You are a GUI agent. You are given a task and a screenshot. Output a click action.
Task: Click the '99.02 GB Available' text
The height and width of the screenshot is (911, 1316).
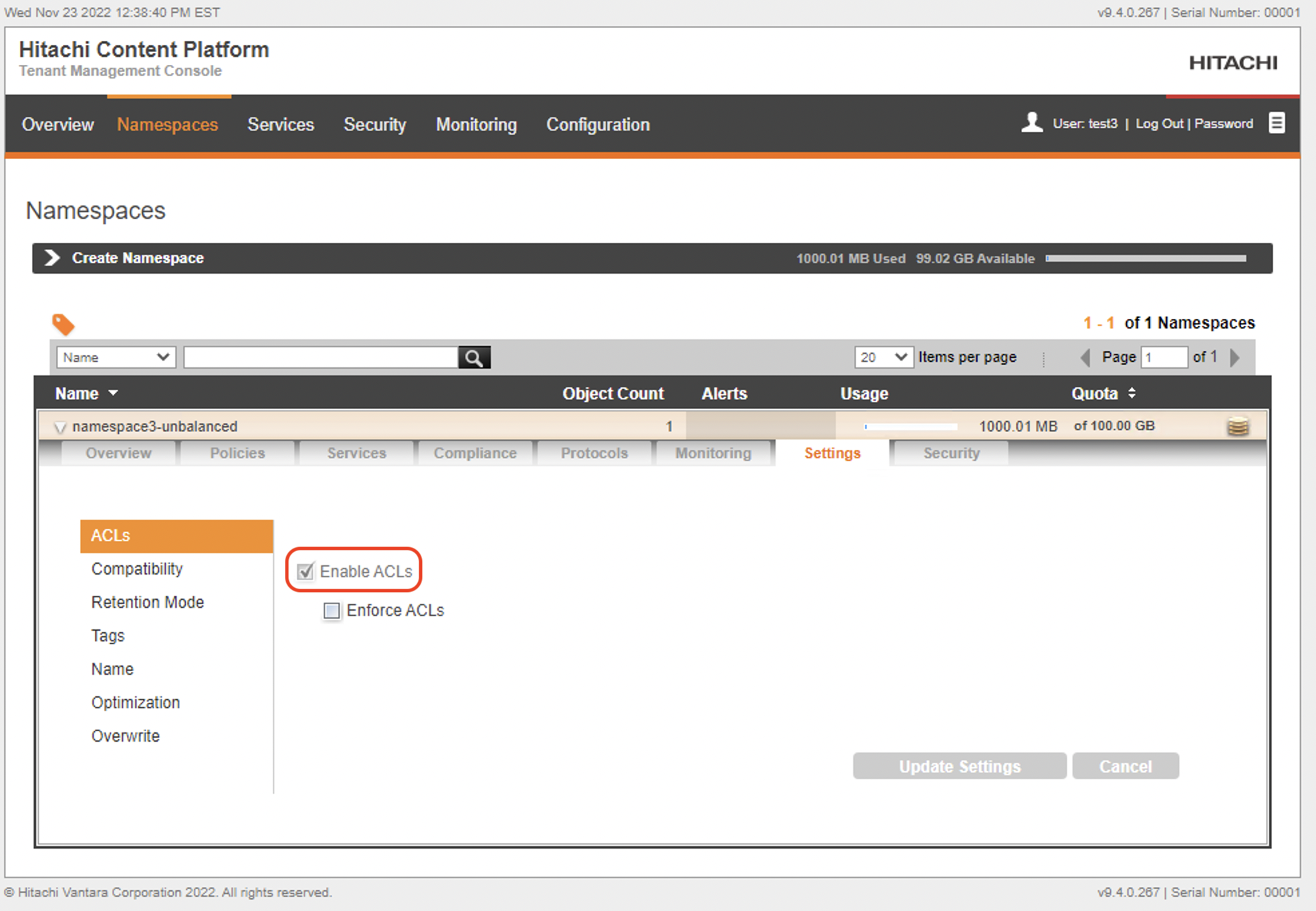point(975,259)
